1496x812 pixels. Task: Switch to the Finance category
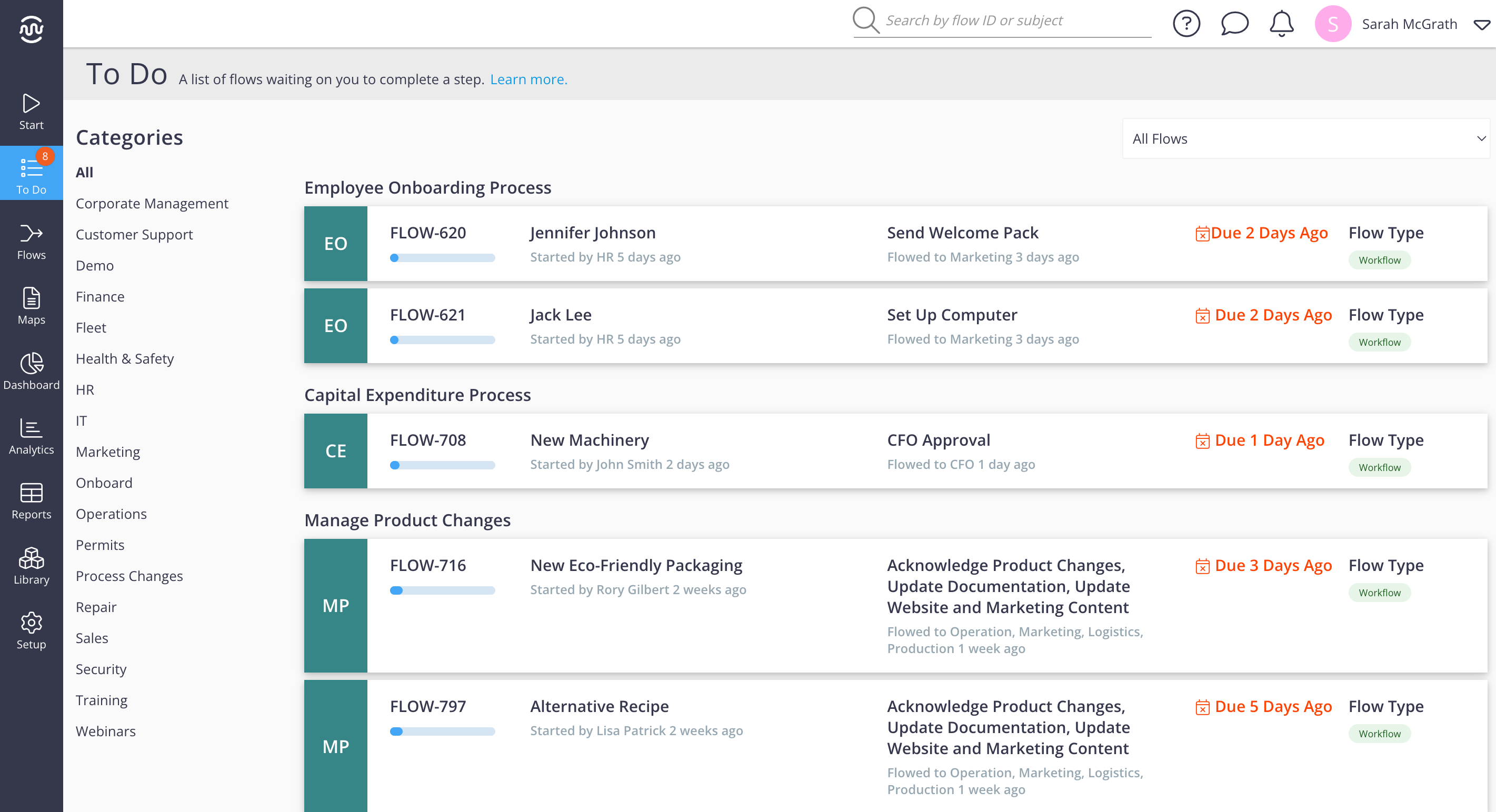(99, 296)
